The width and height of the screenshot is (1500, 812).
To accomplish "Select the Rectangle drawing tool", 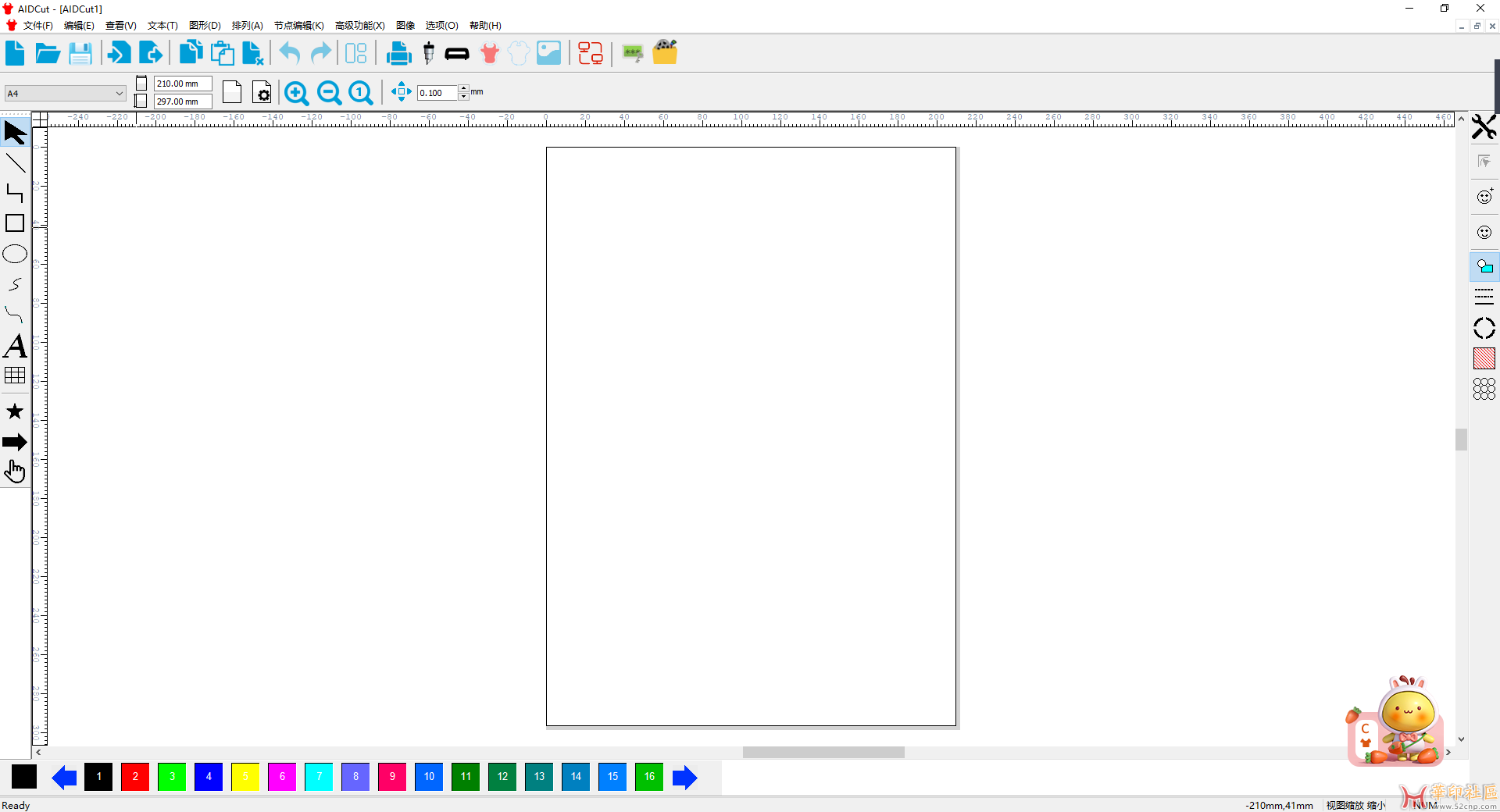I will 15,223.
